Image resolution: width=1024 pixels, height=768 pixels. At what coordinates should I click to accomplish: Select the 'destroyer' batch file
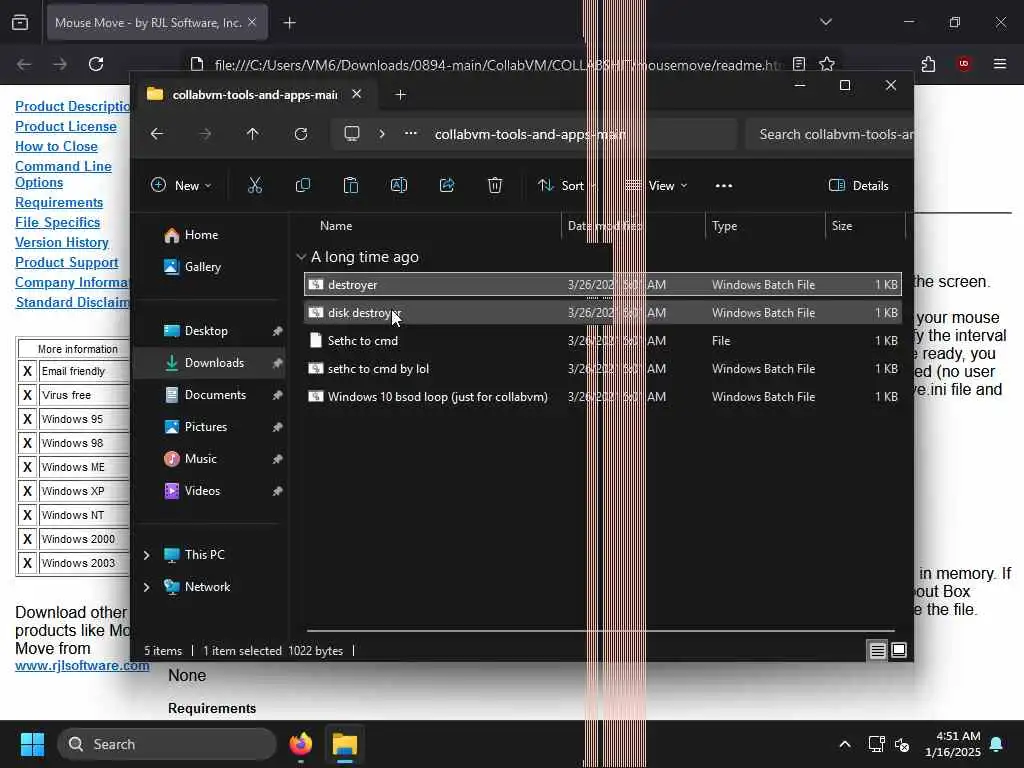(603, 285)
